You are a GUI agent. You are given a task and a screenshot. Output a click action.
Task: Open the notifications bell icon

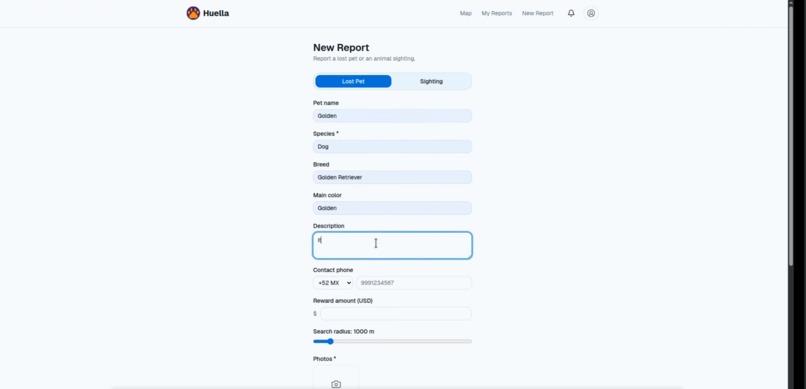571,13
